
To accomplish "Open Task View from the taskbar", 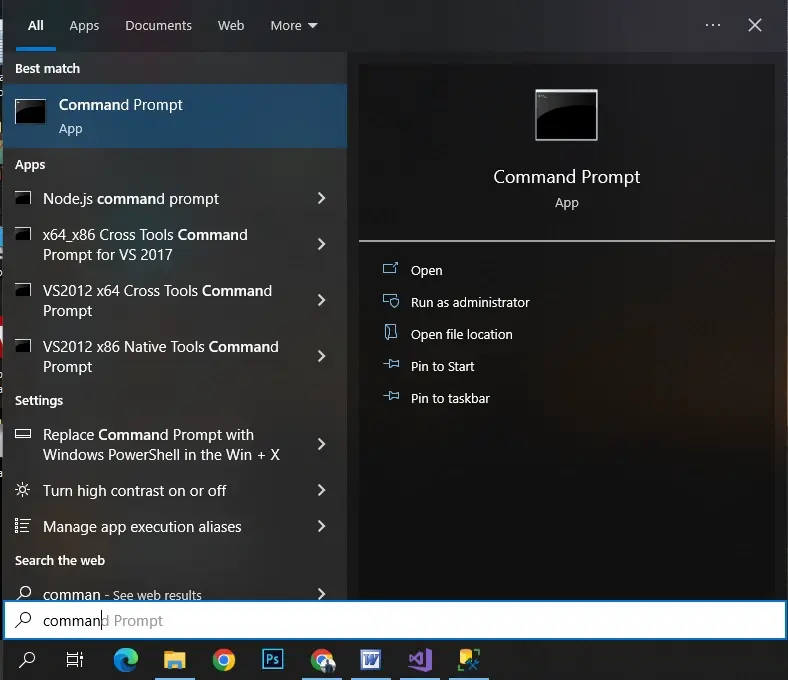I will point(75,659).
